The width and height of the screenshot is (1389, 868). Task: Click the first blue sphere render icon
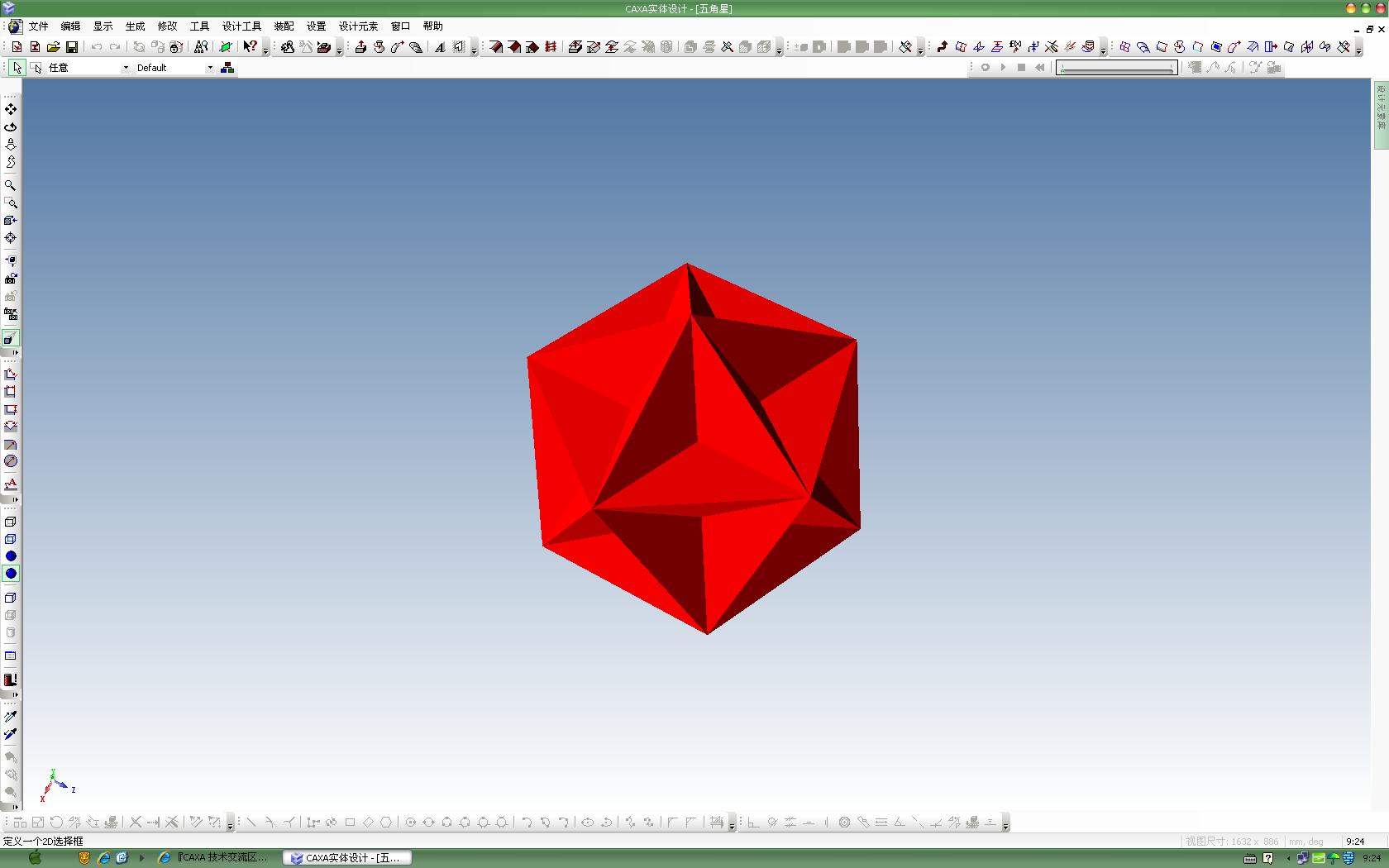pos(11,556)
